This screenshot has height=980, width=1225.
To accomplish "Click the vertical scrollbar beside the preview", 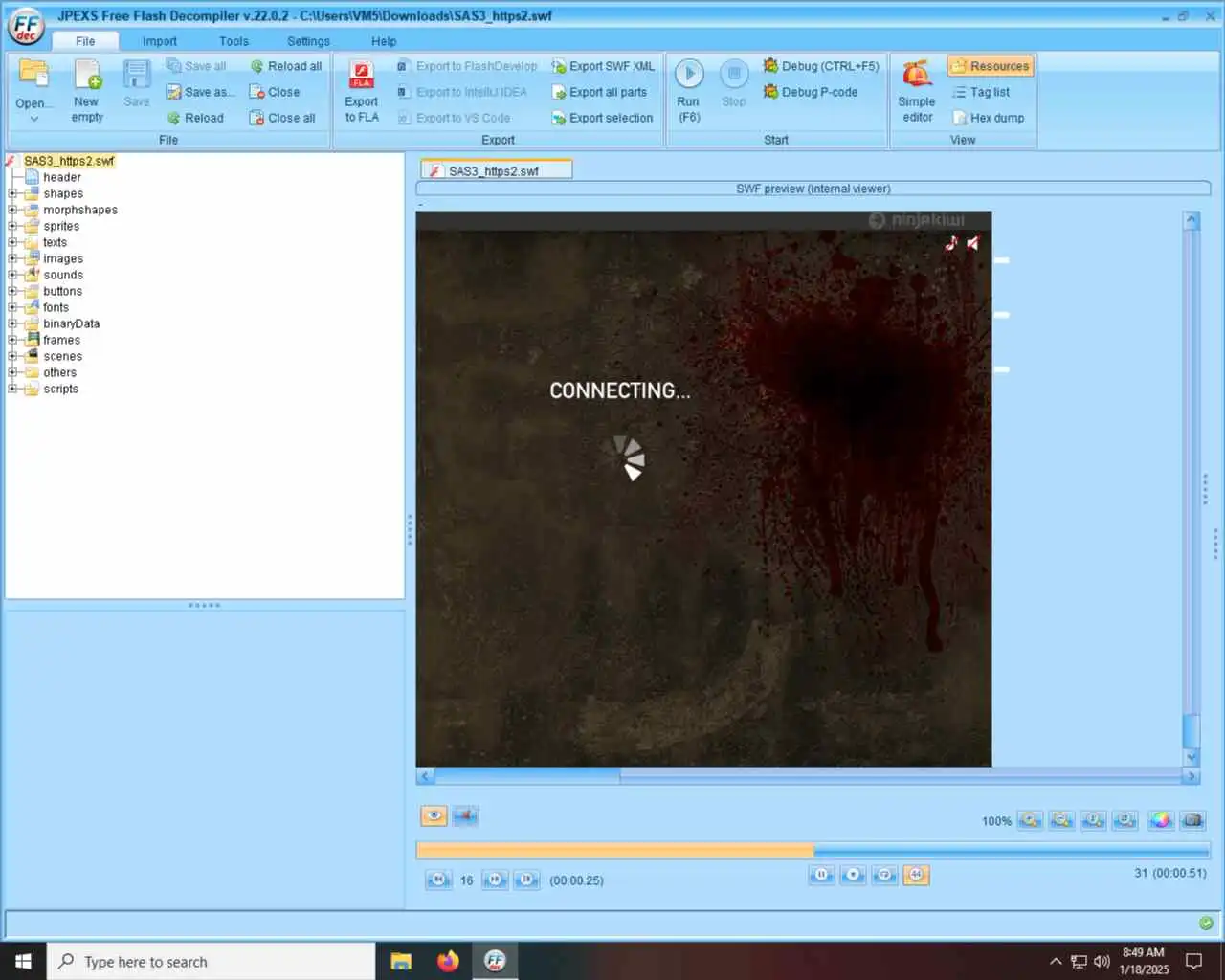I will click(x=1192, y=488).
